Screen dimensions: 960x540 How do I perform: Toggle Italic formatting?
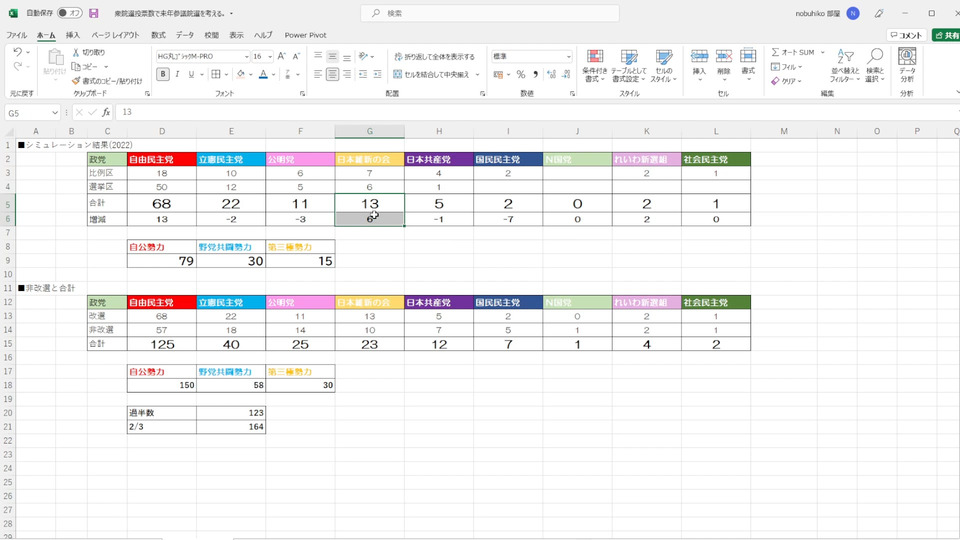pos(177,74)
